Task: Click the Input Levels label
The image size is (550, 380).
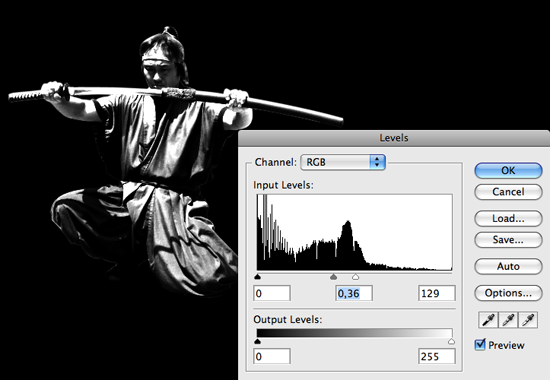Action: click(283, 185)
